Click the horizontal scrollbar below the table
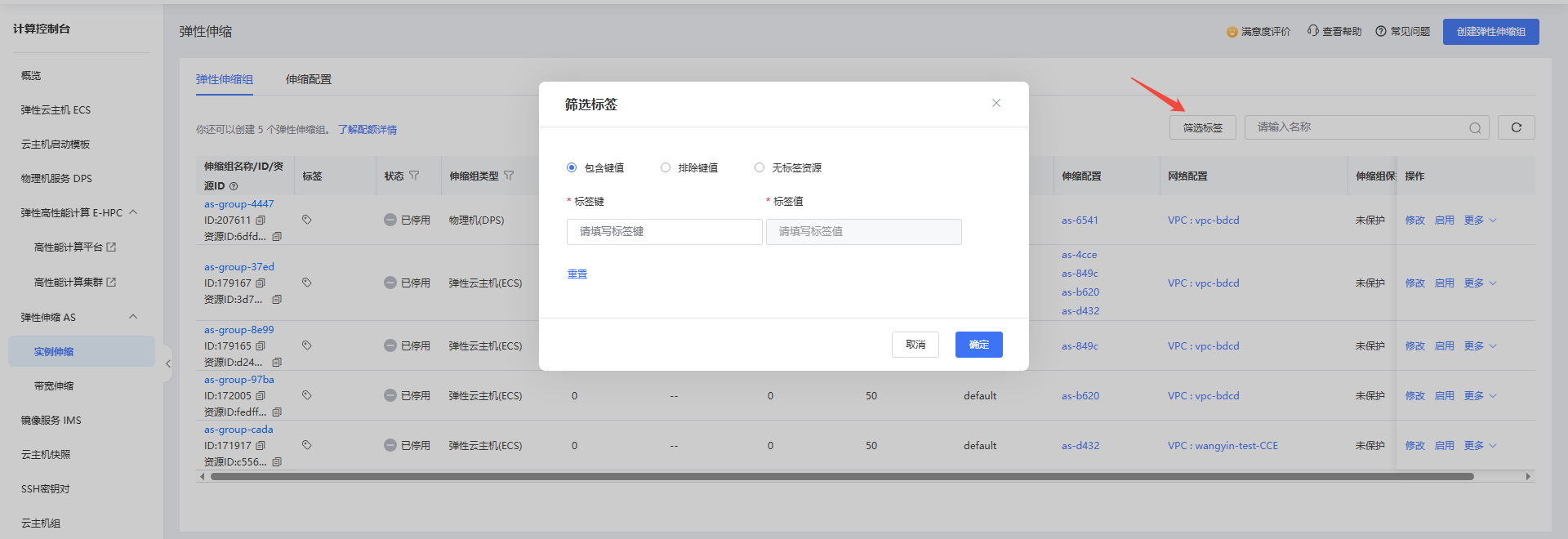Image resolution: width=1568 pixels, height=539 pixels. point(841,476)
